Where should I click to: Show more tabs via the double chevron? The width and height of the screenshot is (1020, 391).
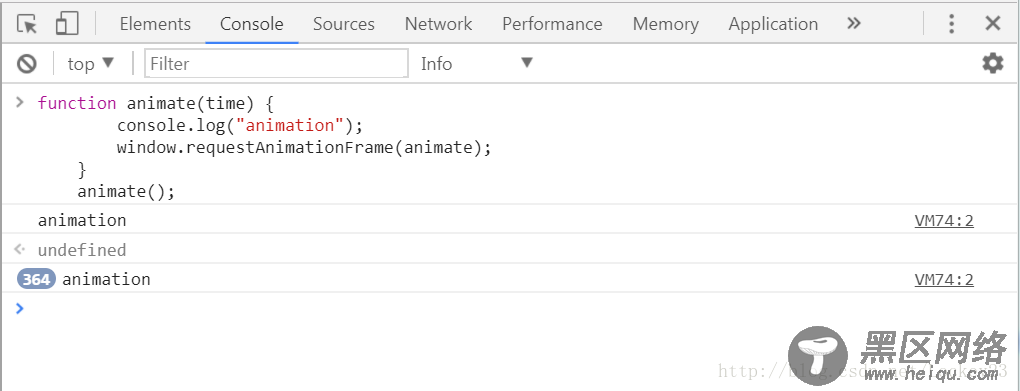854,24
